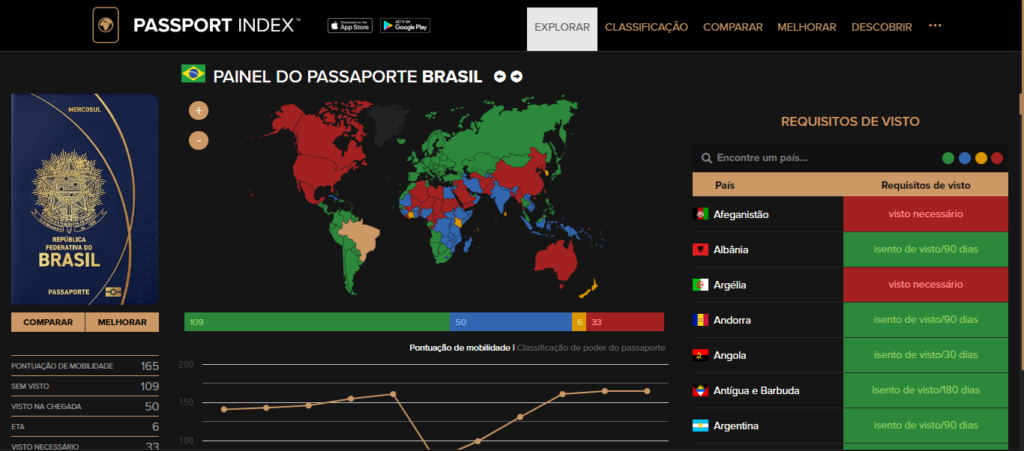Expand the three-dots more menu
The height and width of the screenshot is (451, 1024).
coord(935,26)
